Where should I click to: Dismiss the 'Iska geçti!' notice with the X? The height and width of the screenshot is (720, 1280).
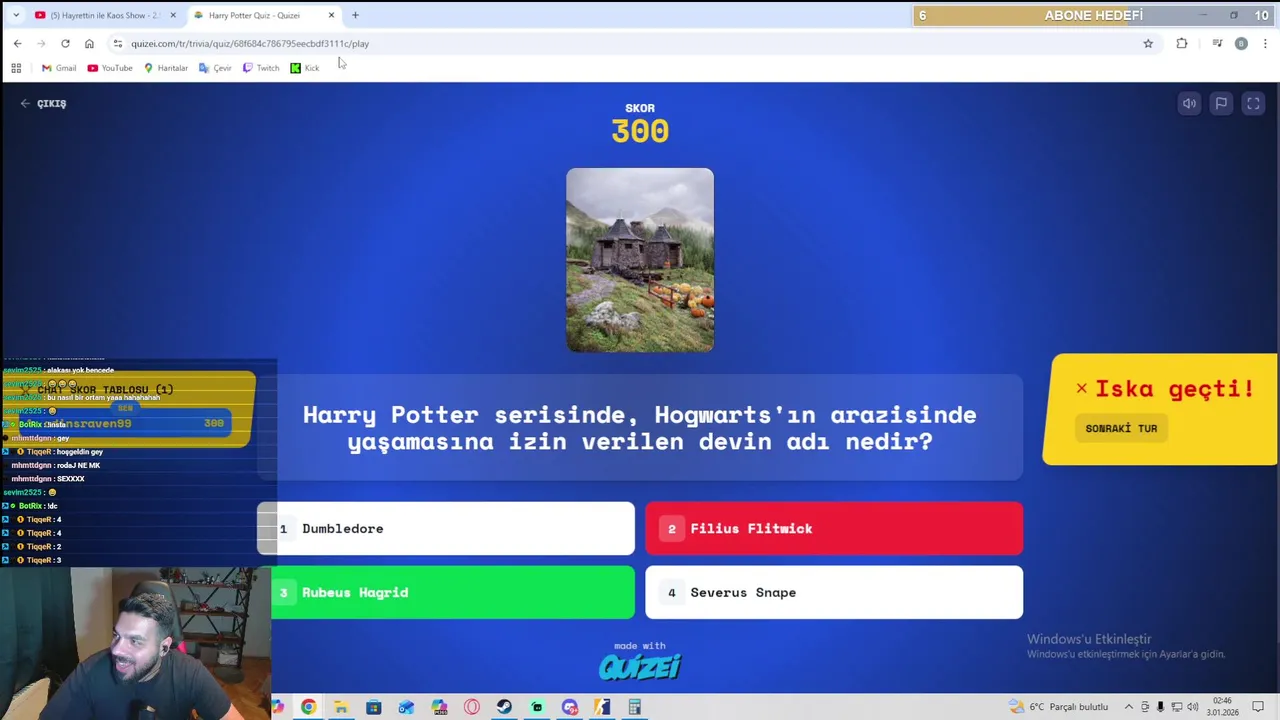coord(1081,388)
